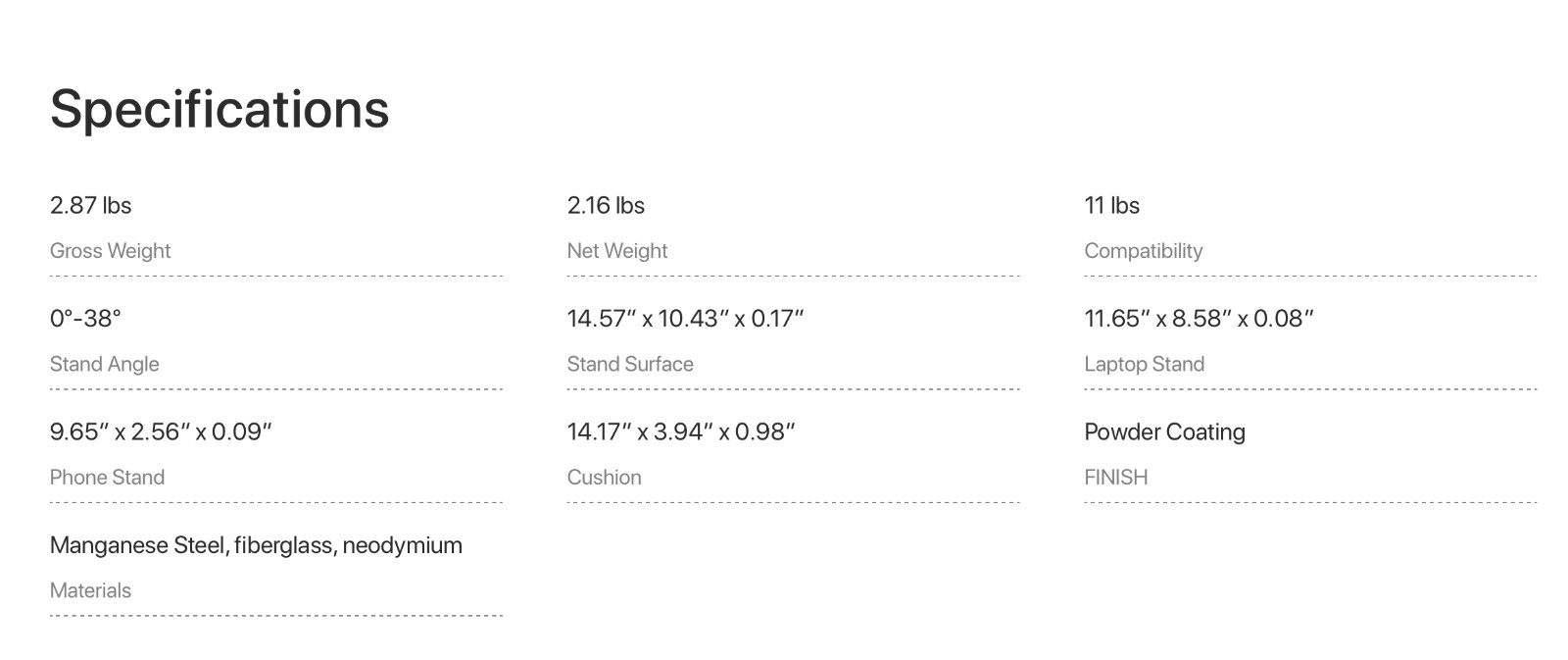1568x660 pixels.
Task: Click the 11.65″ x 8.58″ x 0.08″ dimensions
Action: coord(1199,319)
